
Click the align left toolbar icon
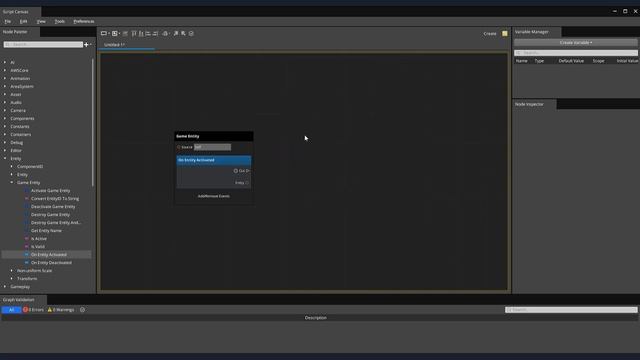(x=148, y=33)
